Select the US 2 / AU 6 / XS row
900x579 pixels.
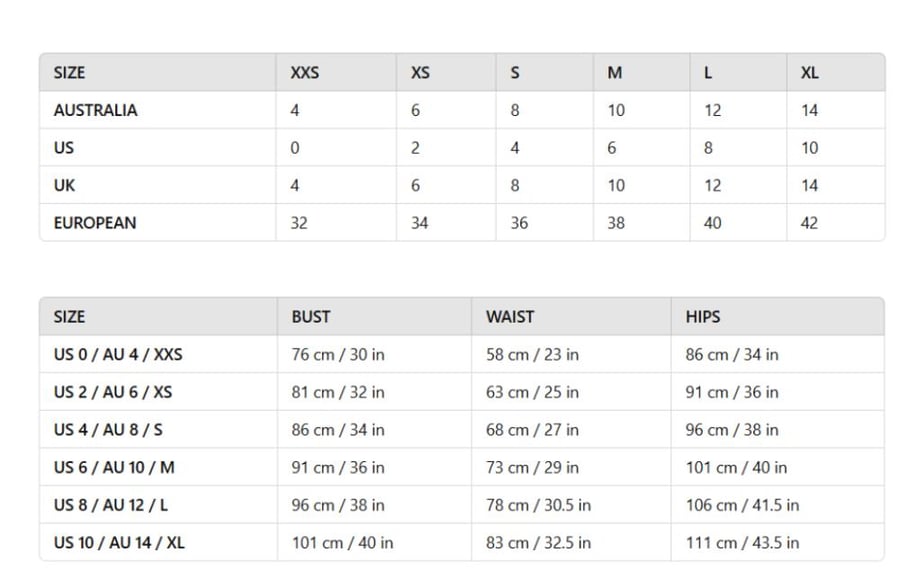point(462,392)
